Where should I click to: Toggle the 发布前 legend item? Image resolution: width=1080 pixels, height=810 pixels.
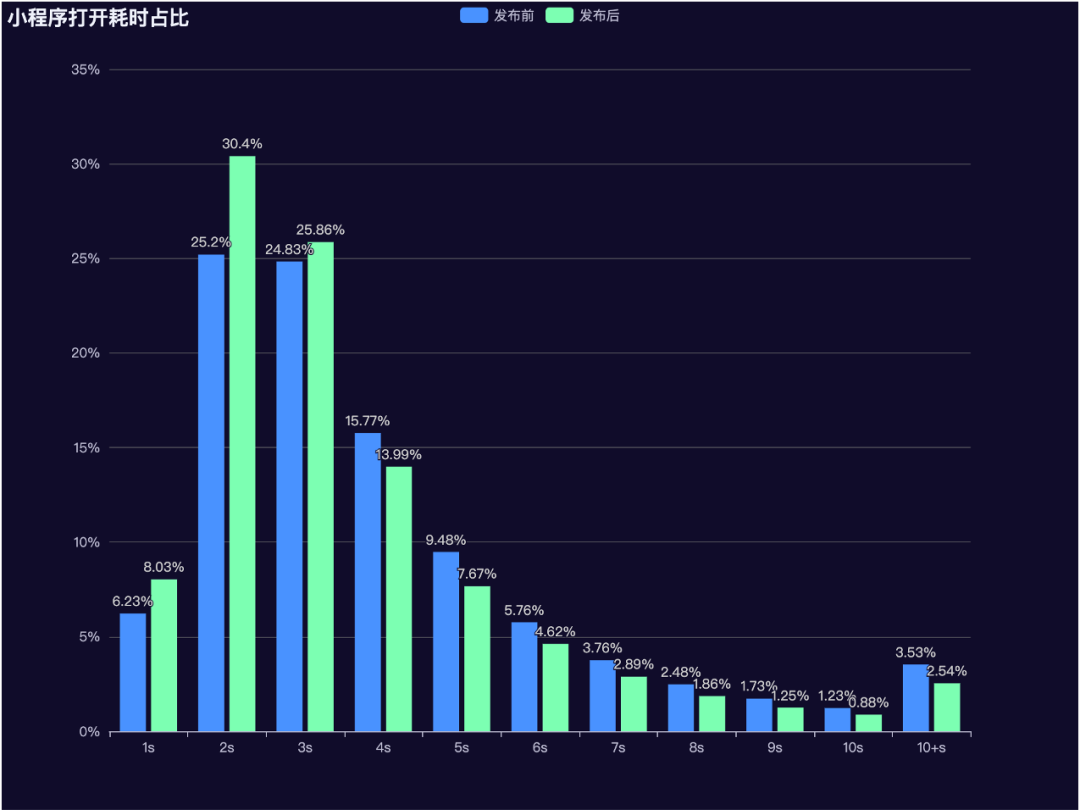click(497, 15)
